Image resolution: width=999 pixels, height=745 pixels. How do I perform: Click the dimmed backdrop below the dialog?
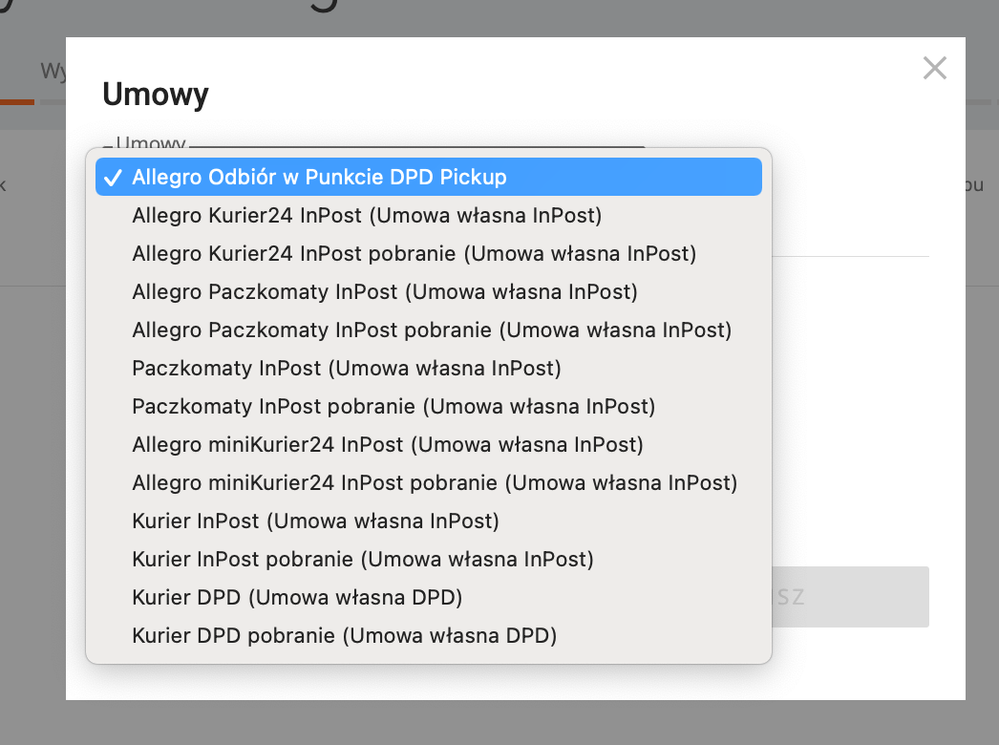500,723
